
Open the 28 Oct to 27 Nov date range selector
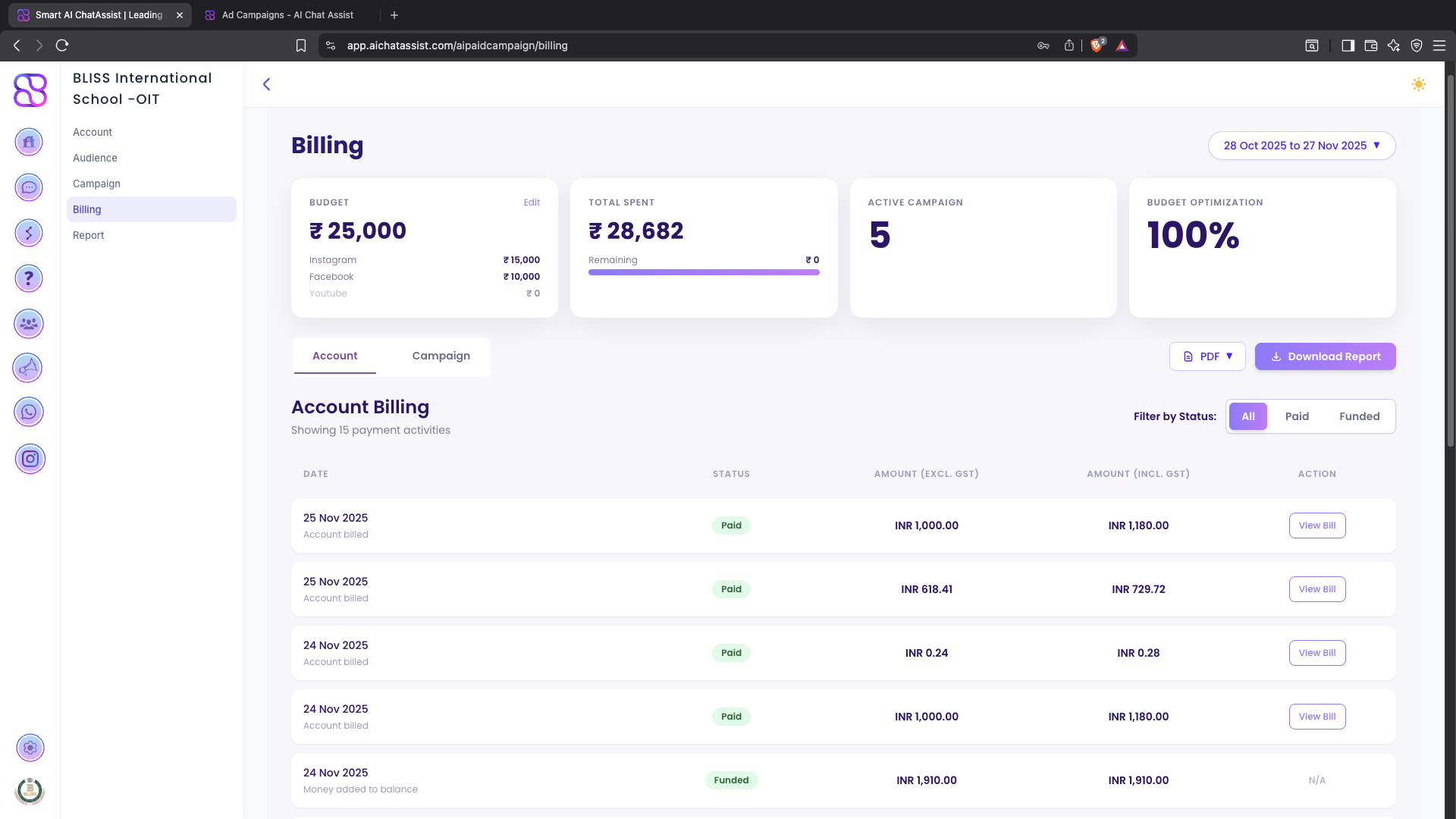tap(1301, 145)
